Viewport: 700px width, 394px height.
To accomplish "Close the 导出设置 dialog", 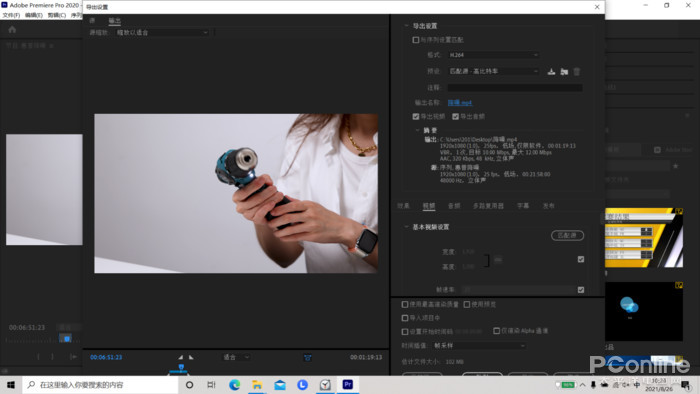I will click(x=597, y=7).
